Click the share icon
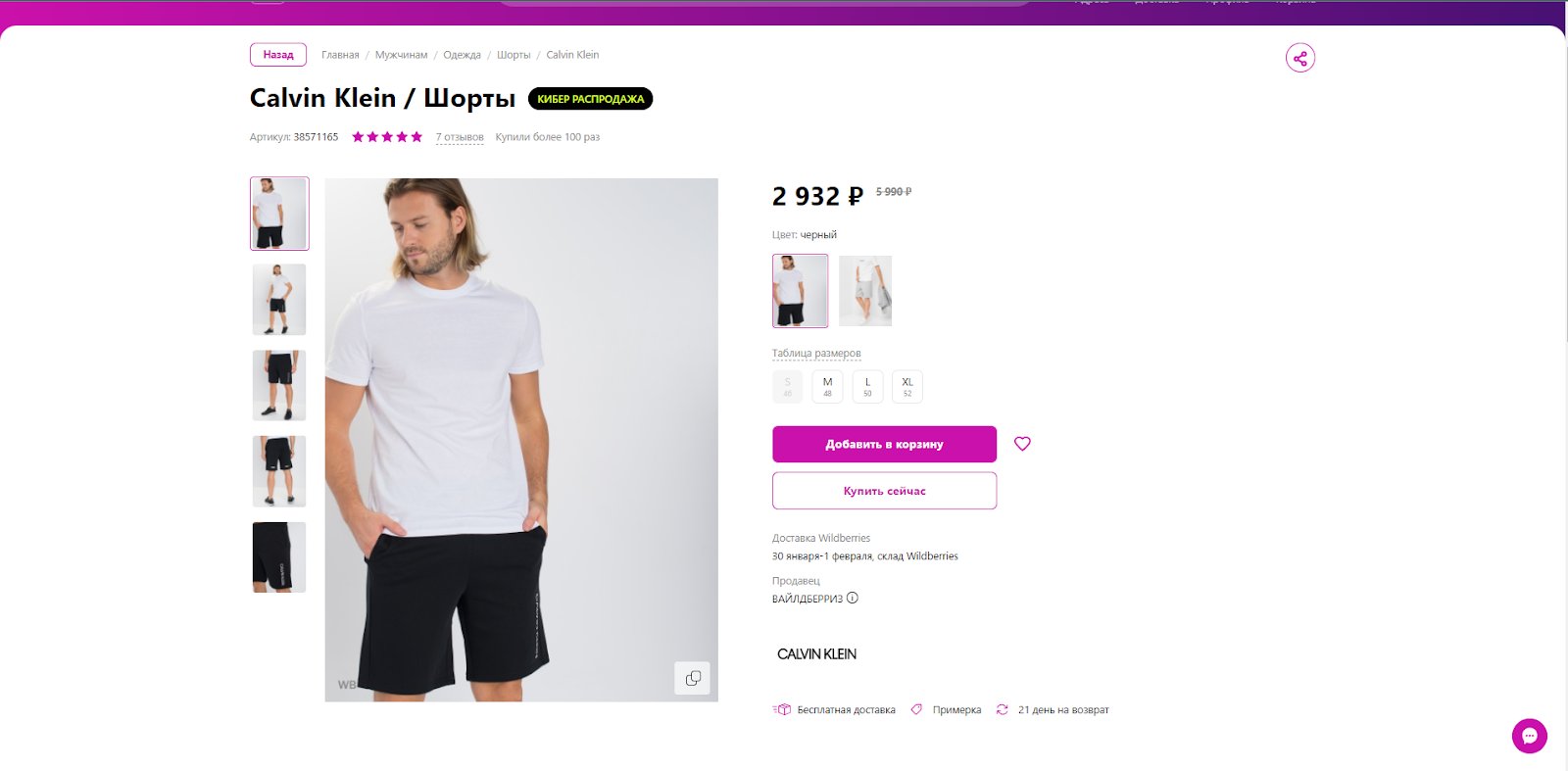The image size is (1568, 771). coord(1299,58)
